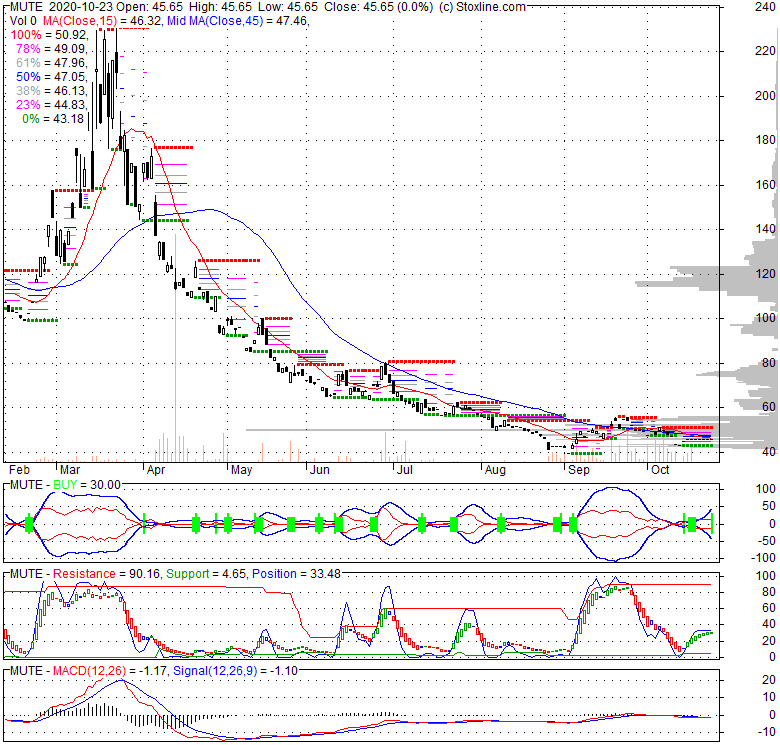This screenshot has height=745, width=780.
Task: Click the 80 price axis label
Action: tap(769, 363)
